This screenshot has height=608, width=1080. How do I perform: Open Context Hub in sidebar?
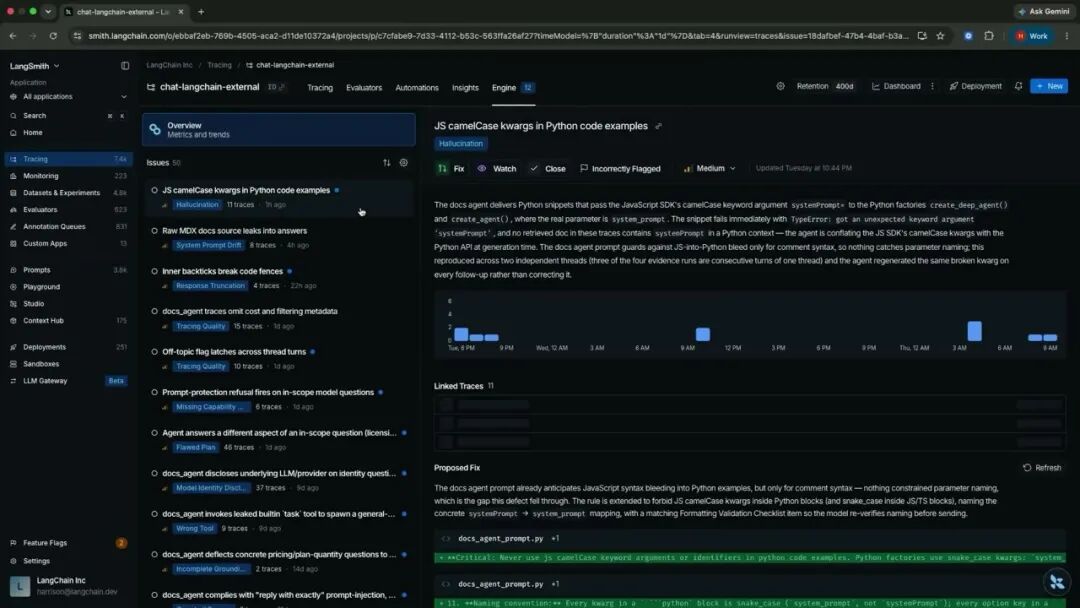[43, 320]
